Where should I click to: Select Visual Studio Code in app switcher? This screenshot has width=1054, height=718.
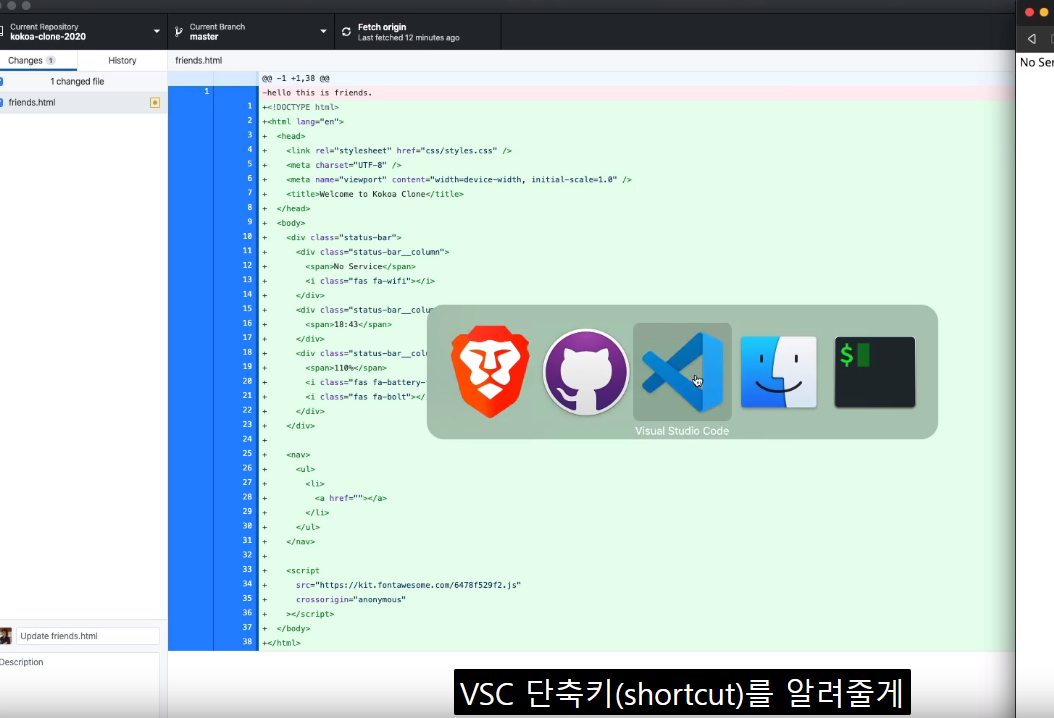point(682,372)
